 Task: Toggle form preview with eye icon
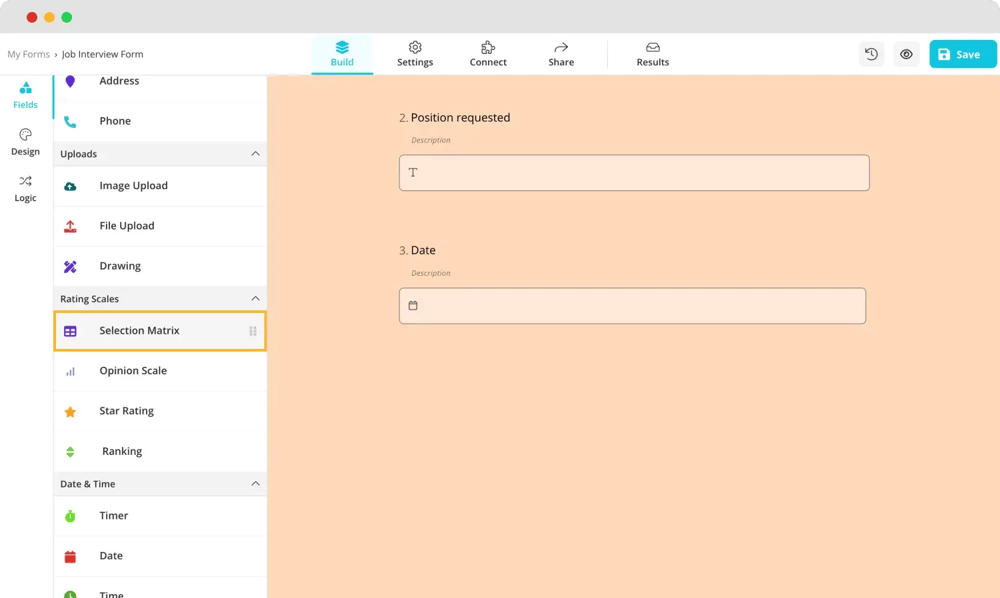[906, 54]
